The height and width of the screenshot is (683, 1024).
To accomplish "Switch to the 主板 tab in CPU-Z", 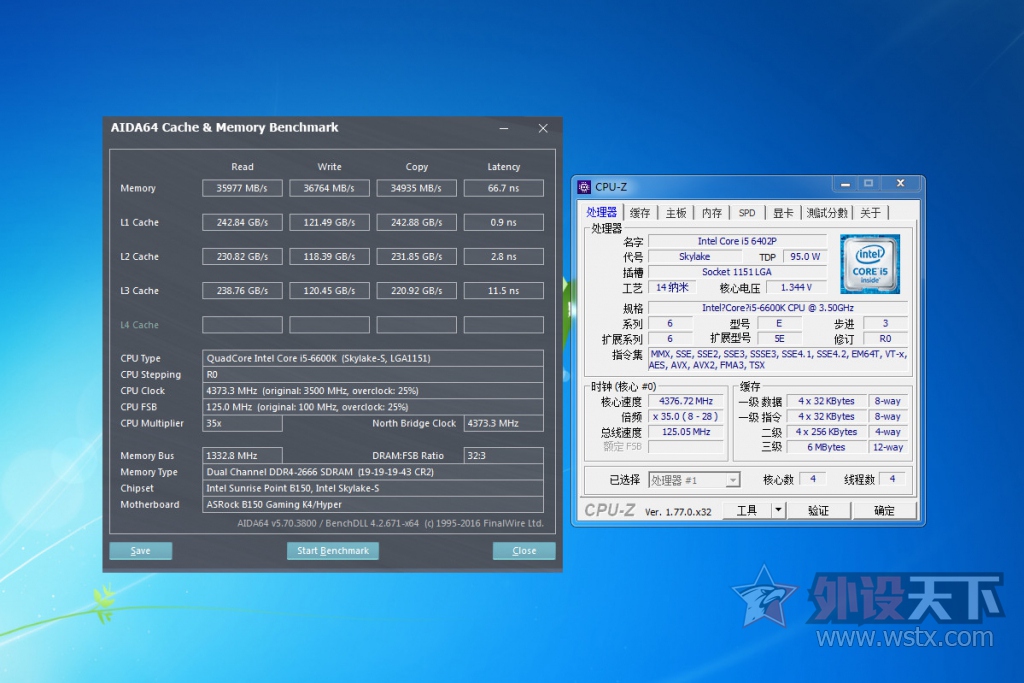I will coord(676,213).
